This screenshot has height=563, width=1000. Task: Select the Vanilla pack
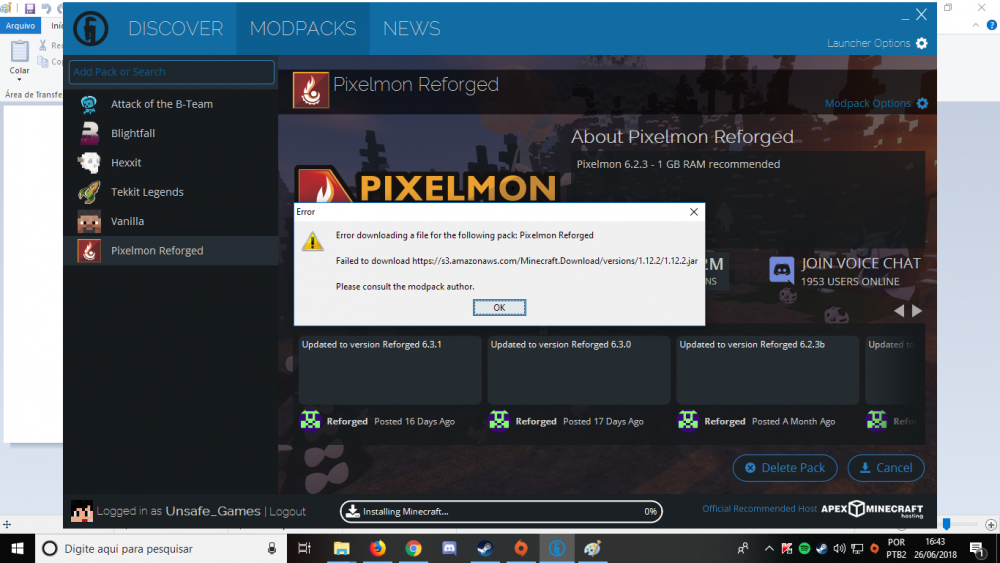170,221
